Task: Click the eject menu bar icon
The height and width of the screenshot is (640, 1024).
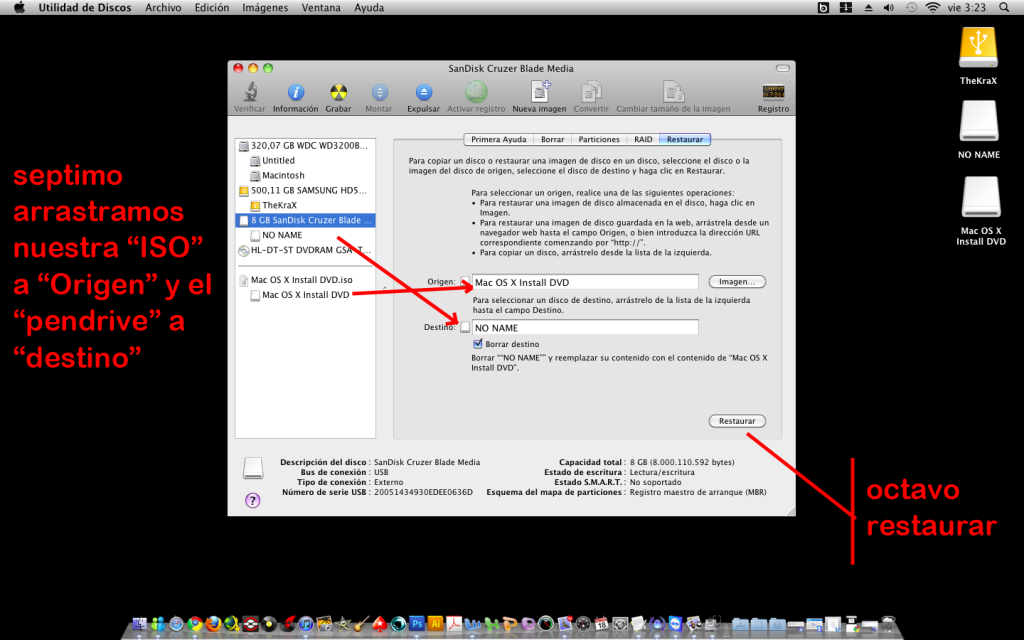Action: click(868, 8)
